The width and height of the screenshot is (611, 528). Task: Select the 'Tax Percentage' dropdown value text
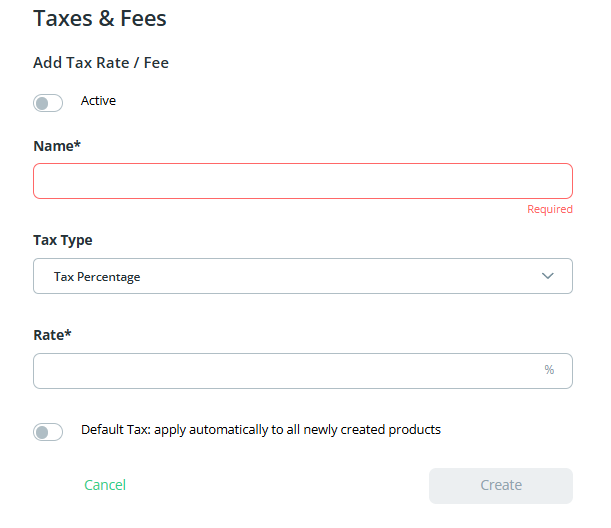click(97, 277)
